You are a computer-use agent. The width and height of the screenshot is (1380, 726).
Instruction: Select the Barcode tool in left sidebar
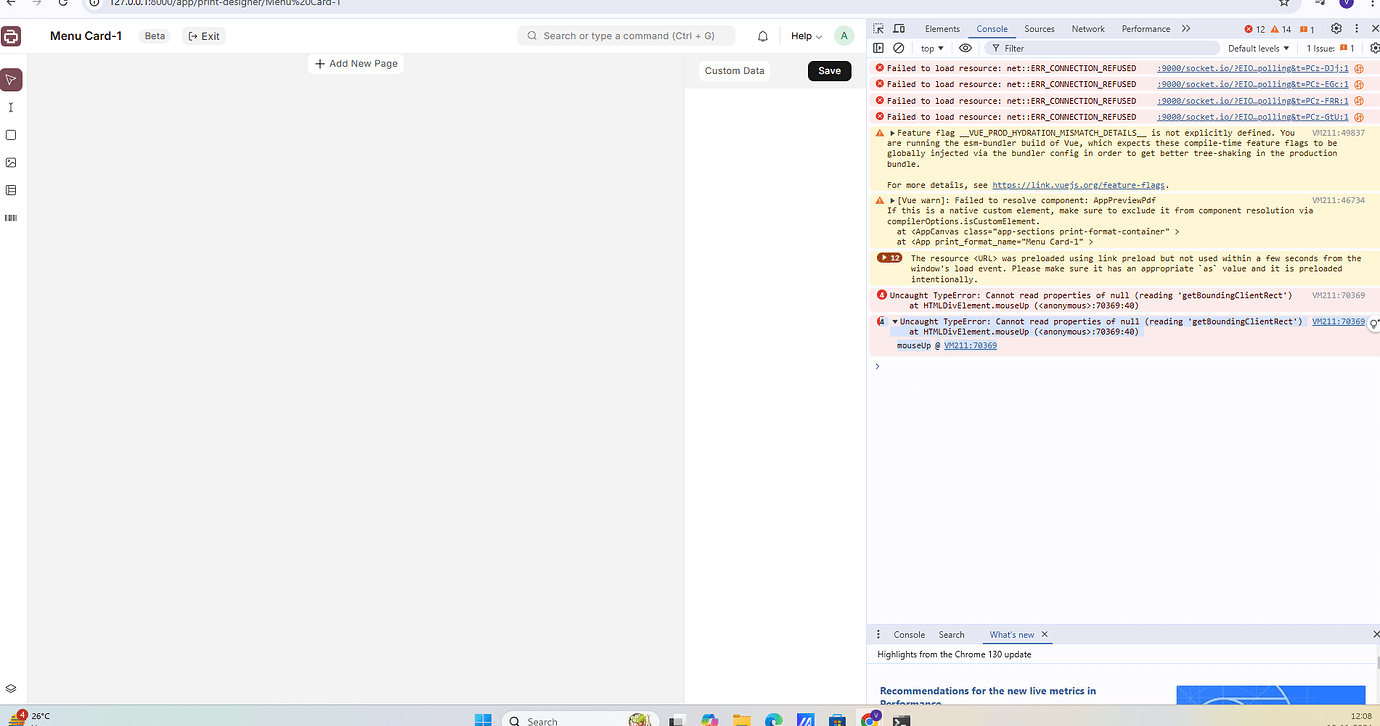coord(11,217)
